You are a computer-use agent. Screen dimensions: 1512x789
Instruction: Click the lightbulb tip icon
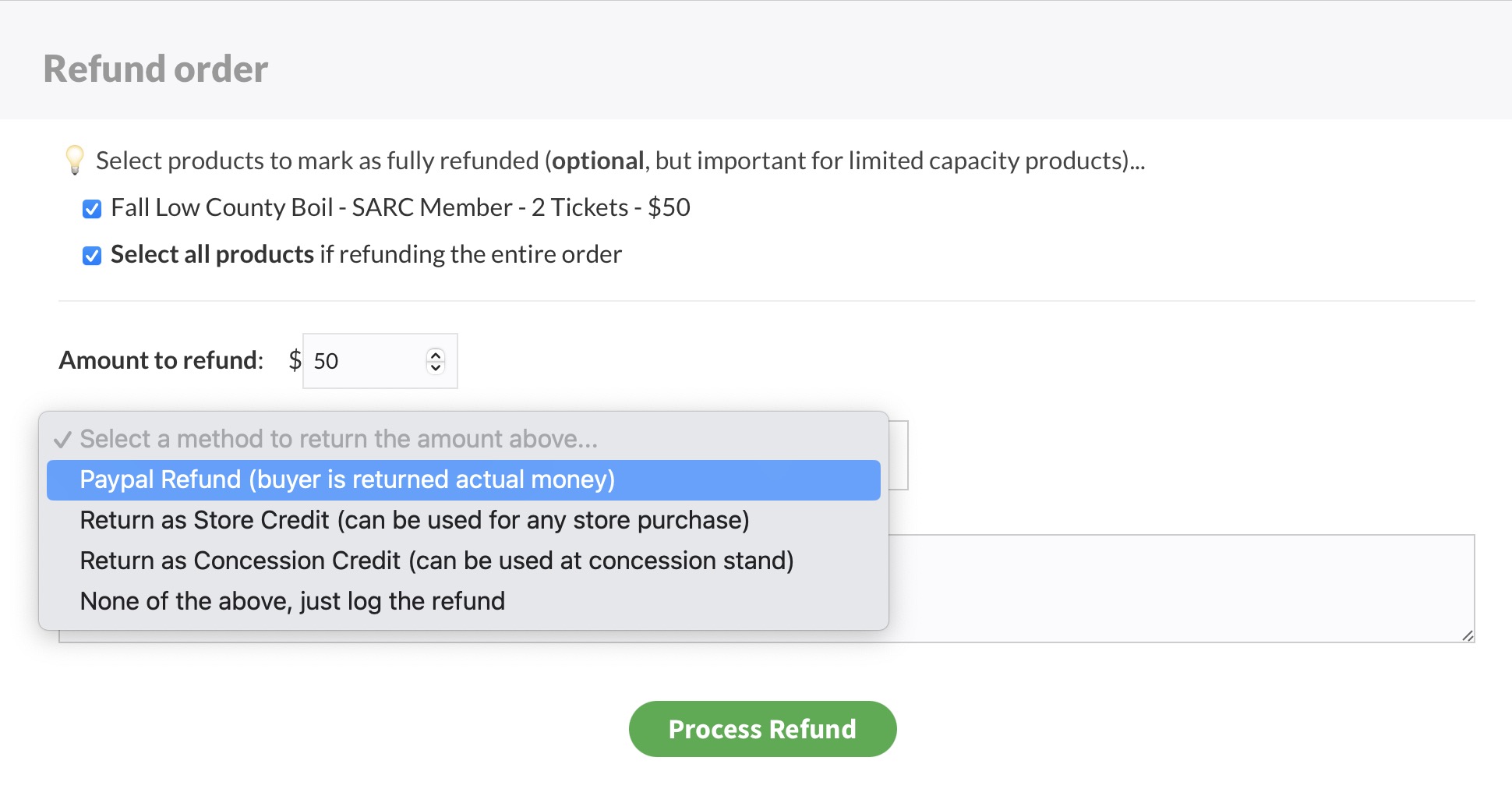[x=75, y=160]
